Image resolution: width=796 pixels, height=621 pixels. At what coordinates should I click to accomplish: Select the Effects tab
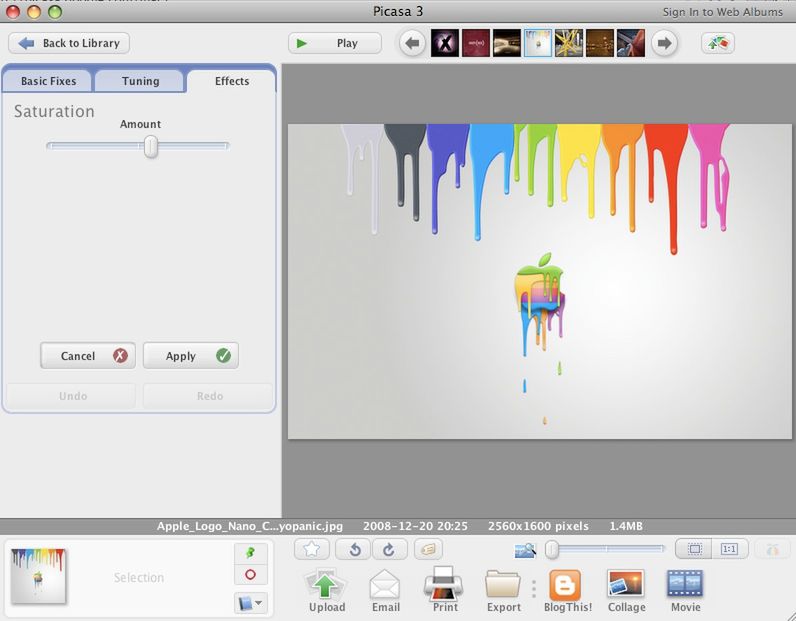(231, 81)
